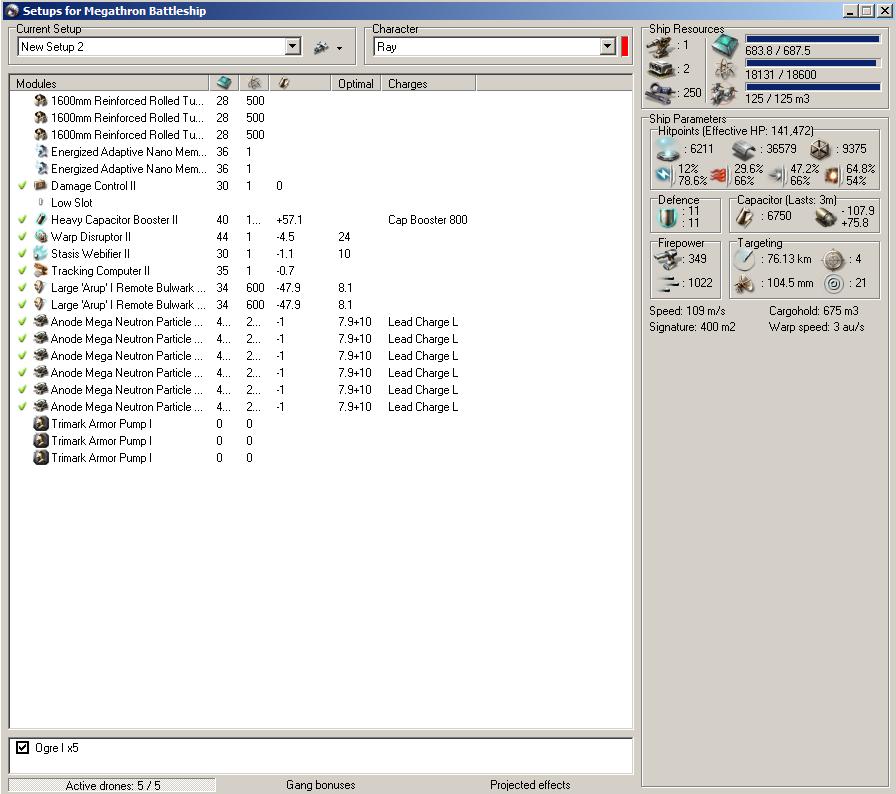Toggle Heavy Capacitor Booster II active checkmark
The height and width of the screenshot is (794, 896).
coord(22,219)
